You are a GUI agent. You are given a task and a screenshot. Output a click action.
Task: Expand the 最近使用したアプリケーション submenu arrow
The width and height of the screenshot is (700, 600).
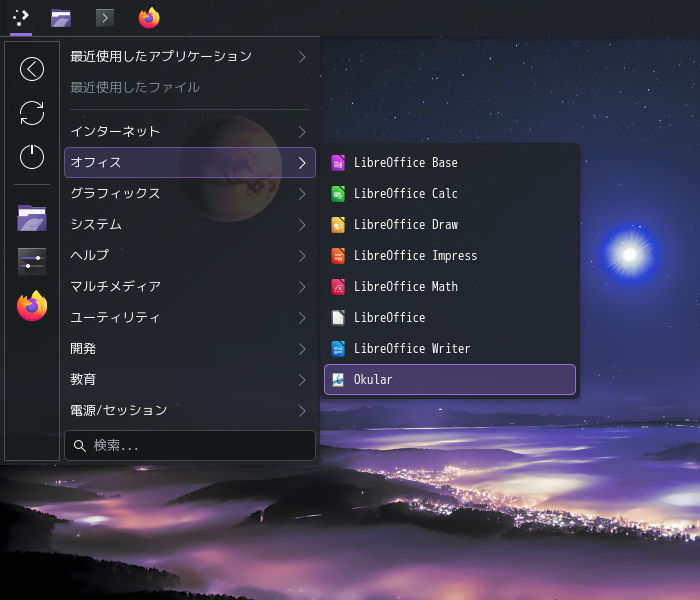click(x=302, y=57)
